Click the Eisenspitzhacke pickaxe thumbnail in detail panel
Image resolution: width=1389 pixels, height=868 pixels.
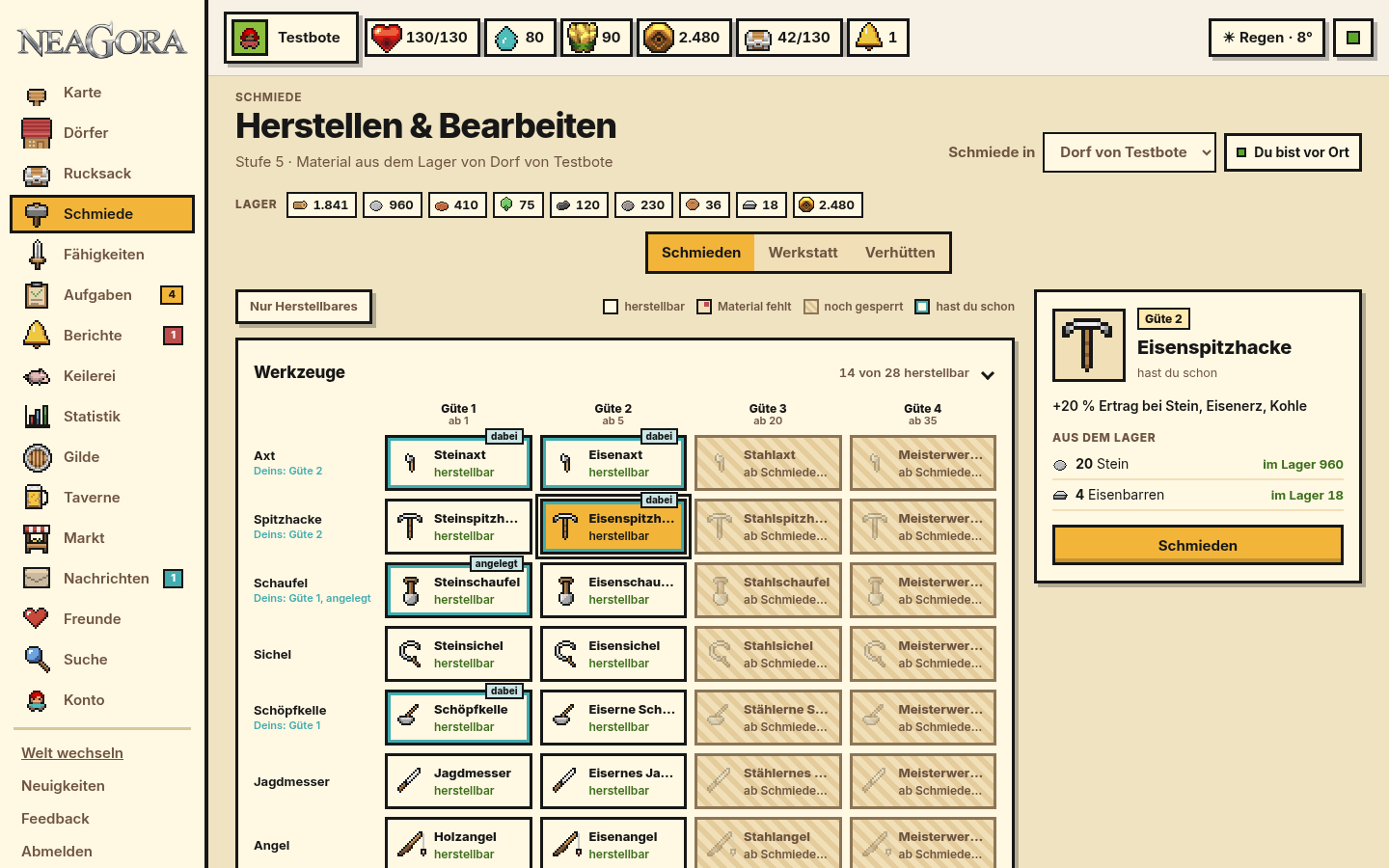click(x=1089, y=345)
